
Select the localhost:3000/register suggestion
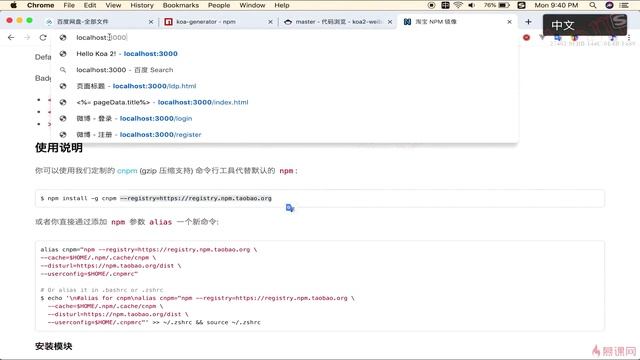point(285,134)
